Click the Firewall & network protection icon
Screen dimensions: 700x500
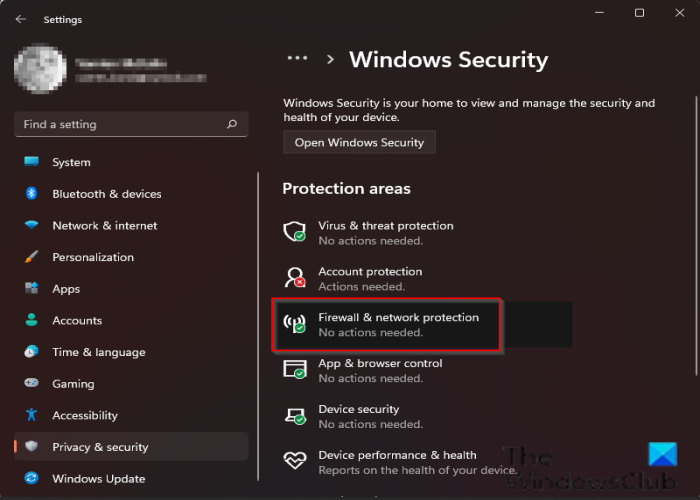[295, 324]
